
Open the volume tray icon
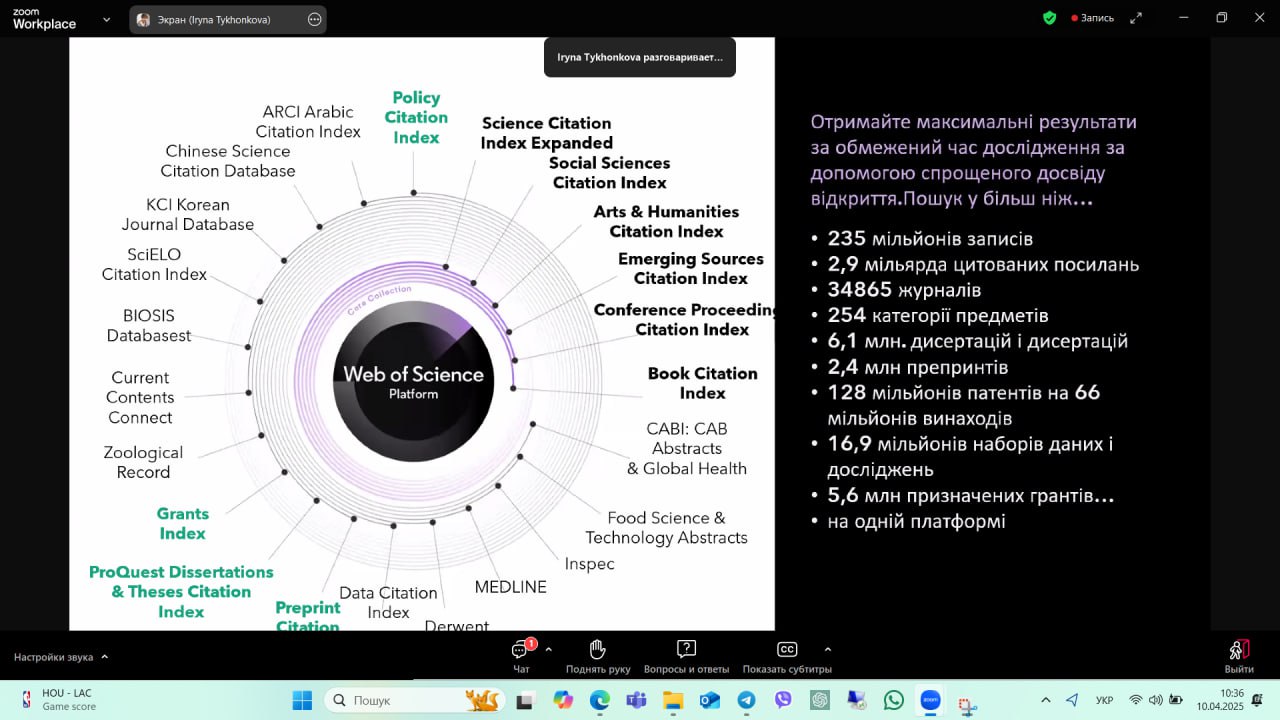(1155, 700)
